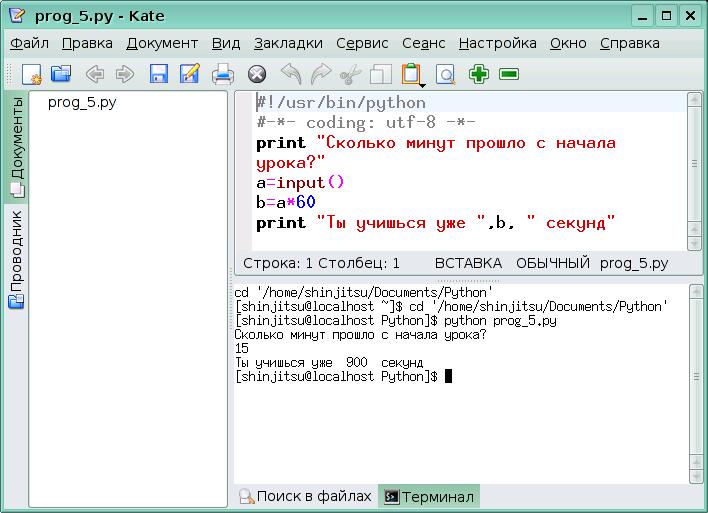Open the Файл menu
This screenshot has width=708, height=513.
click(29, 43)
